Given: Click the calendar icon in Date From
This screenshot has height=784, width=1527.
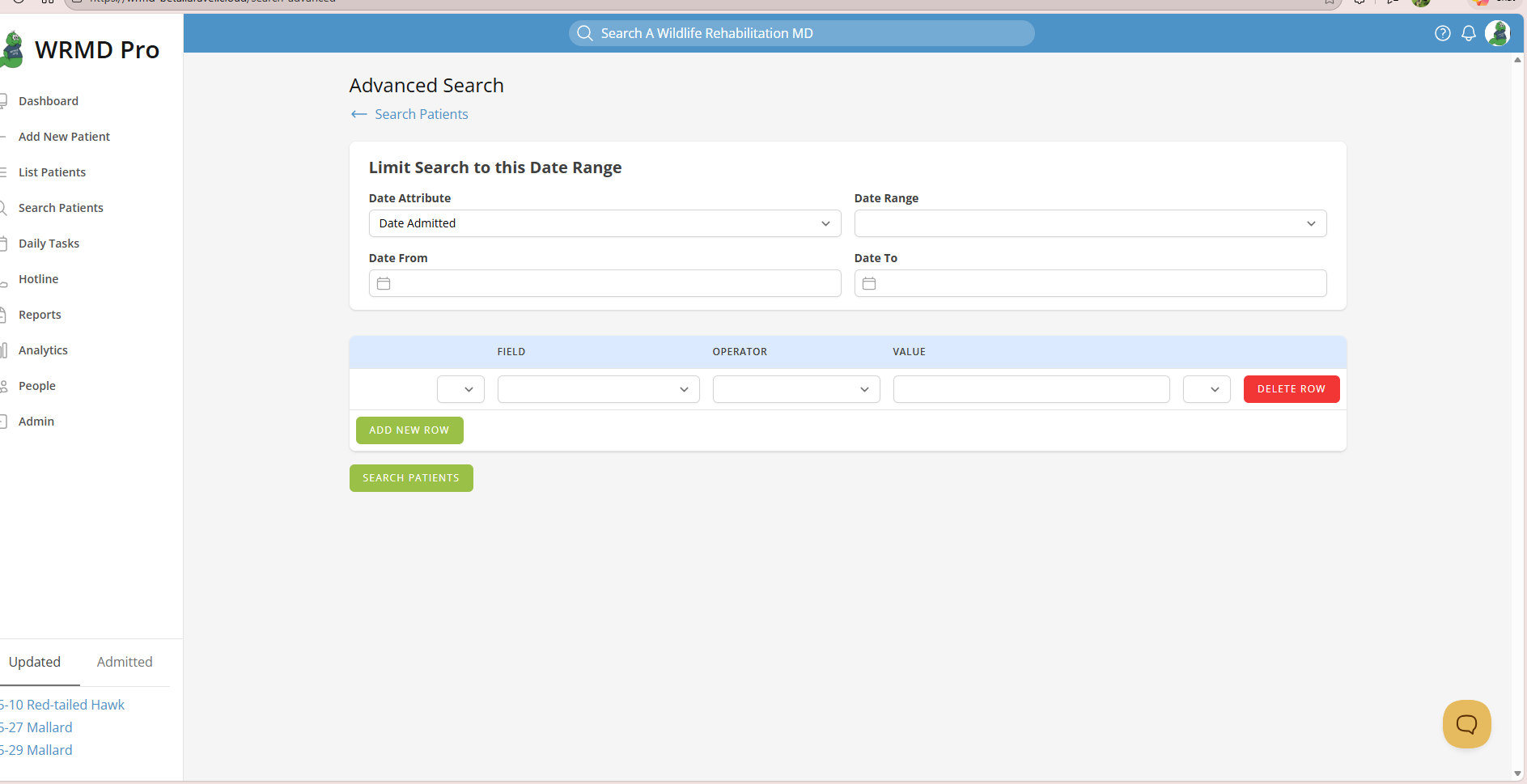Looking at the screenshot, I should (384, 283).
